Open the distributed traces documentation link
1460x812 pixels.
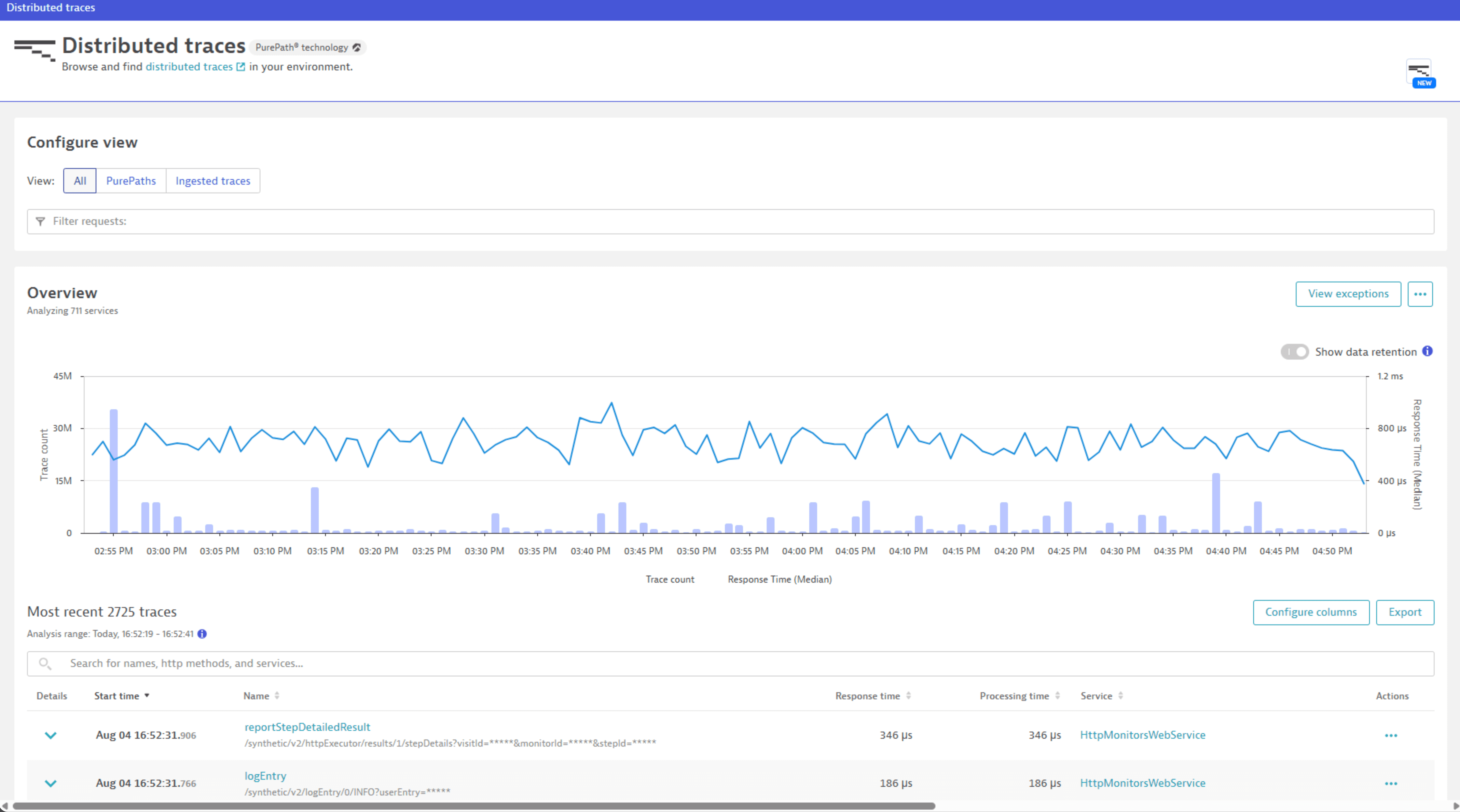189,67
